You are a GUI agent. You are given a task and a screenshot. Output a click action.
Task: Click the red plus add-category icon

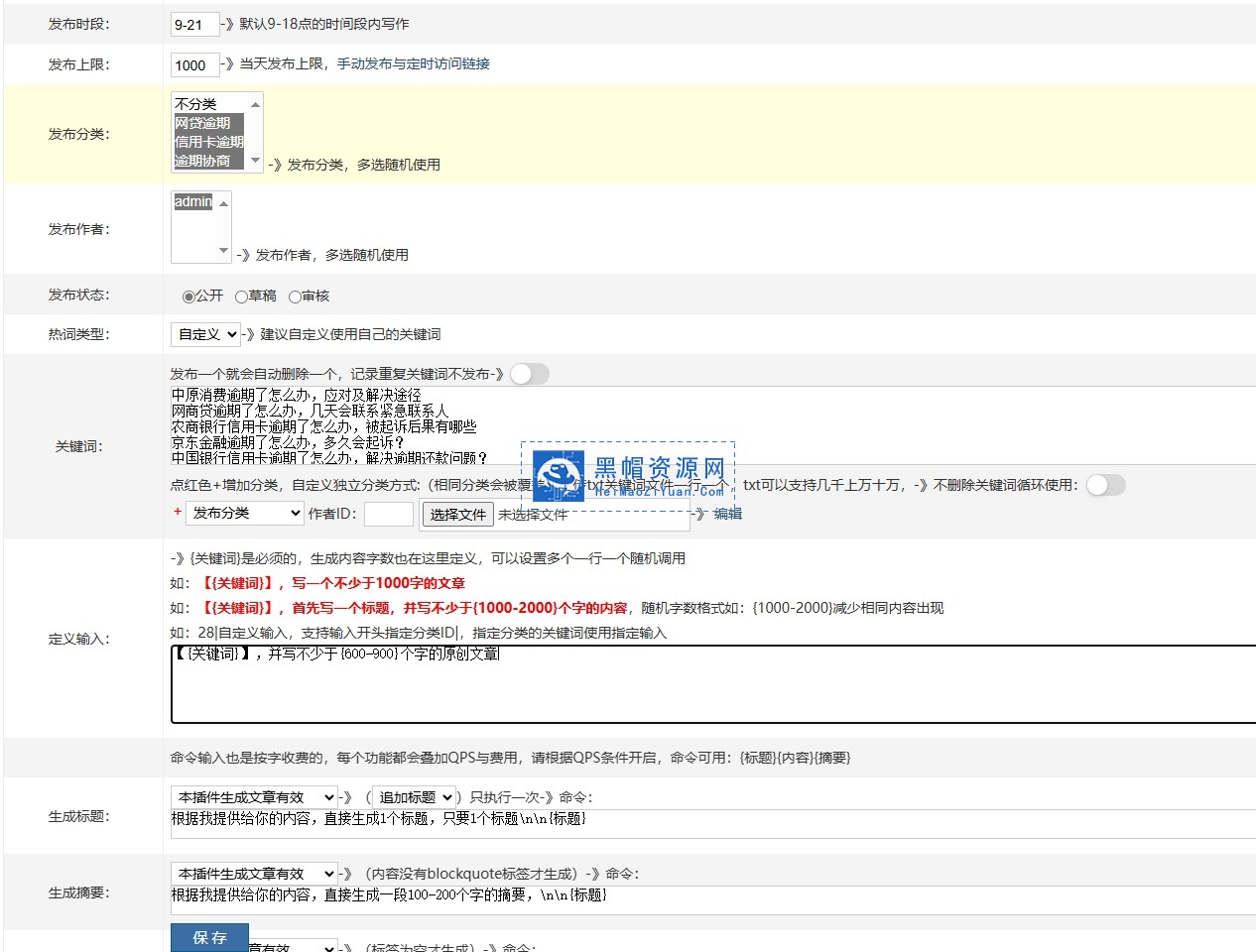(178, 512)
